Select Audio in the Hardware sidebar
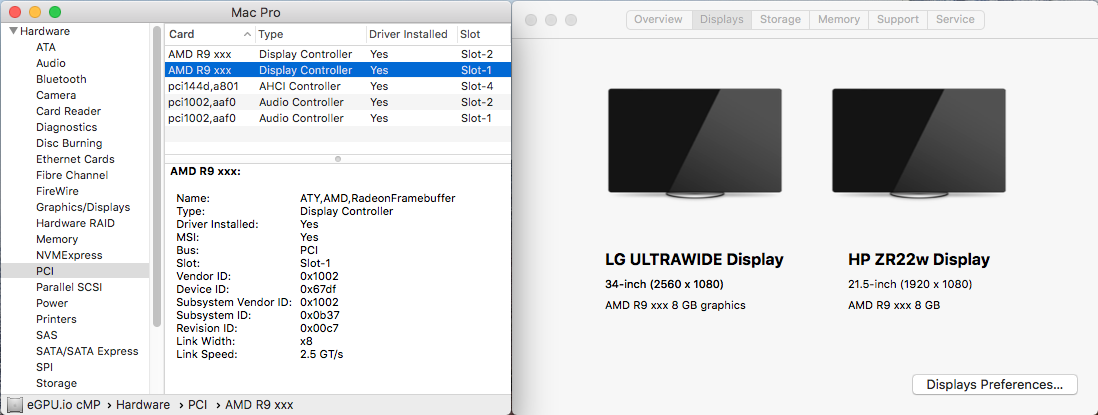Image resolution: width=1098 pixels, height=415 pixels. 50,63
